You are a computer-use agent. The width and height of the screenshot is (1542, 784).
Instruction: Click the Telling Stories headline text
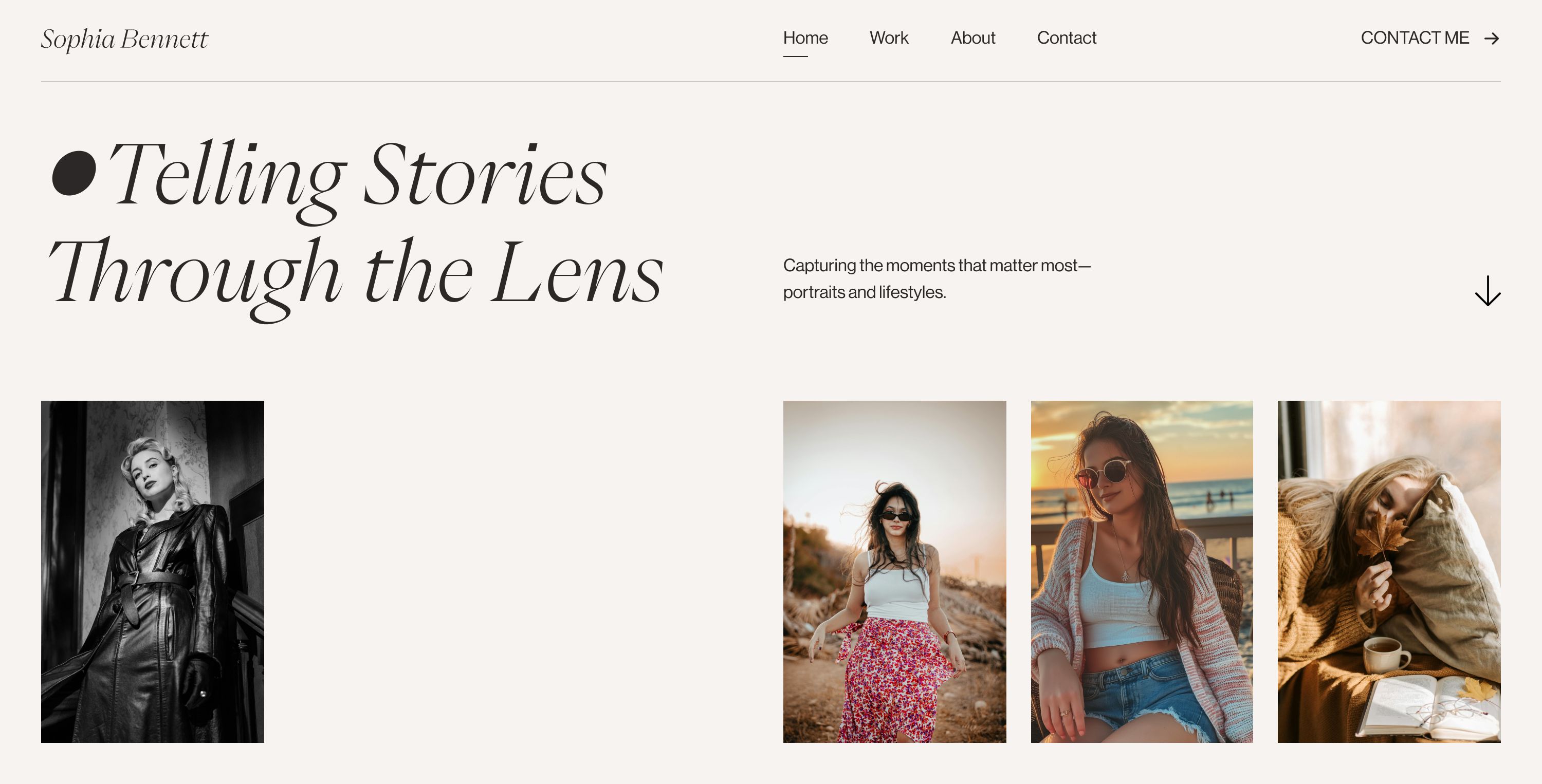tap(357, 175)
